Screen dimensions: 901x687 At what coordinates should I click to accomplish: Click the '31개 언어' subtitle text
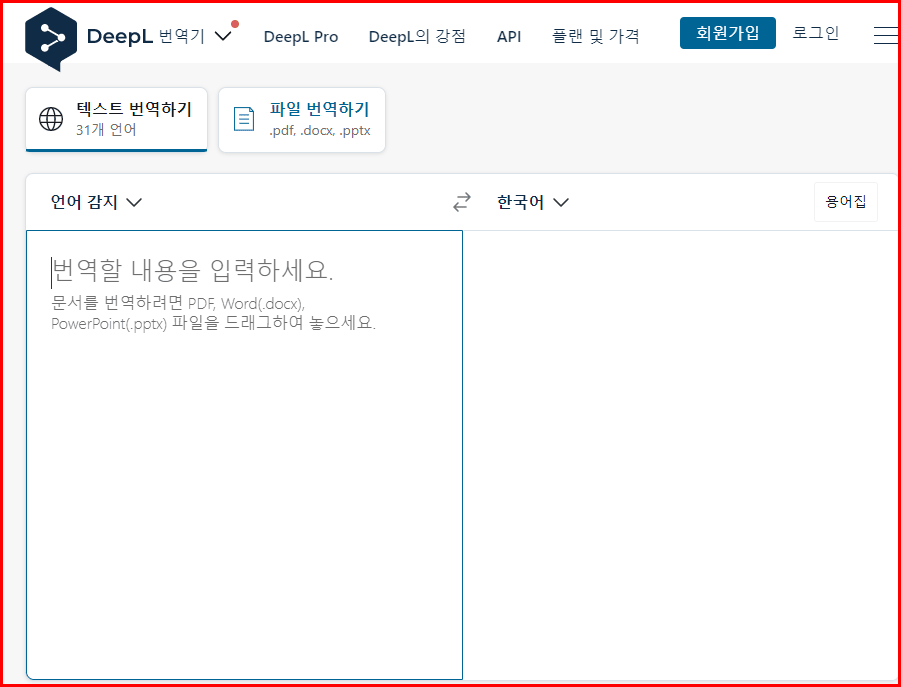click(106, 130)
